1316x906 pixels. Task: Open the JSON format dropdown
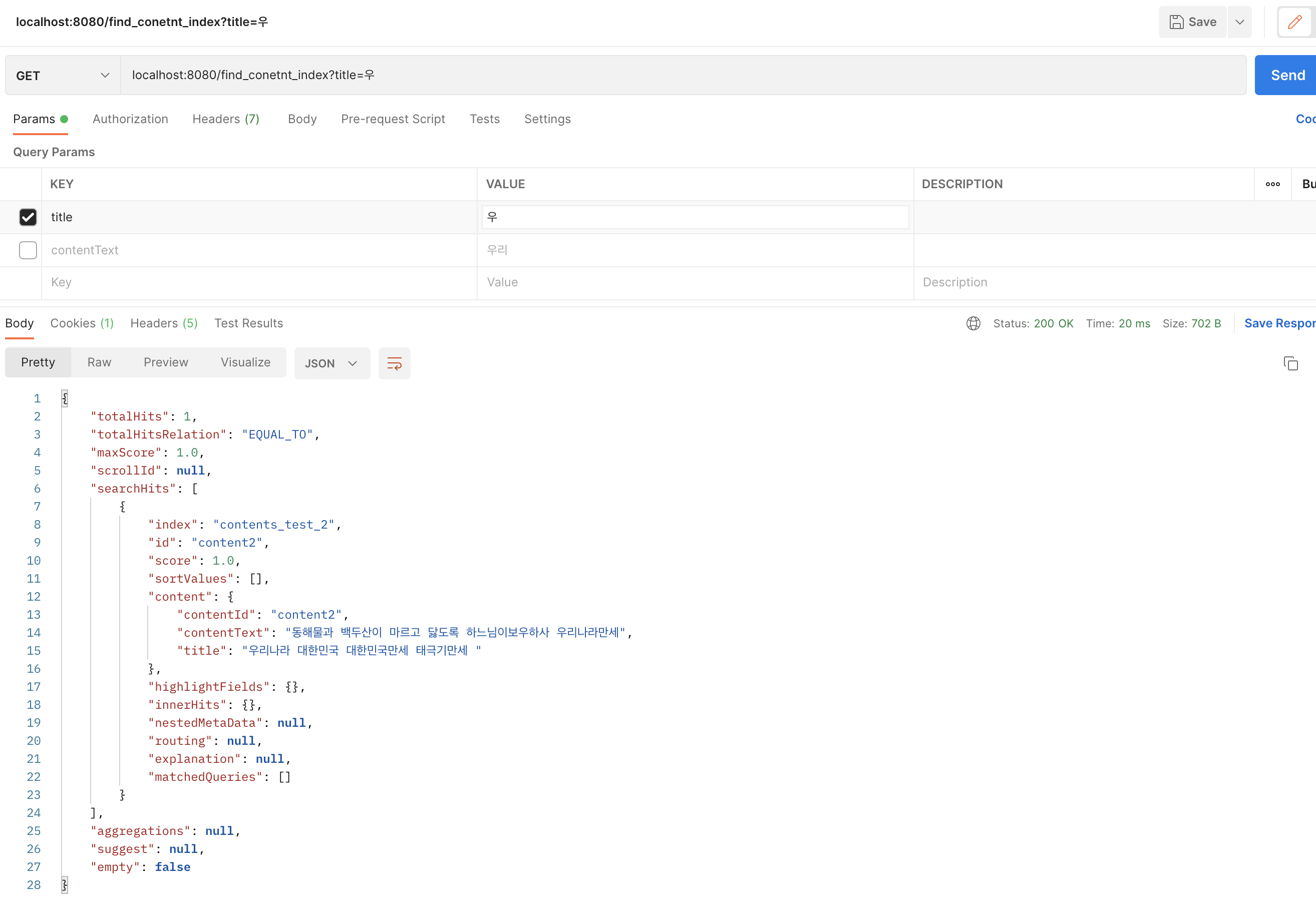pos(332,363)
